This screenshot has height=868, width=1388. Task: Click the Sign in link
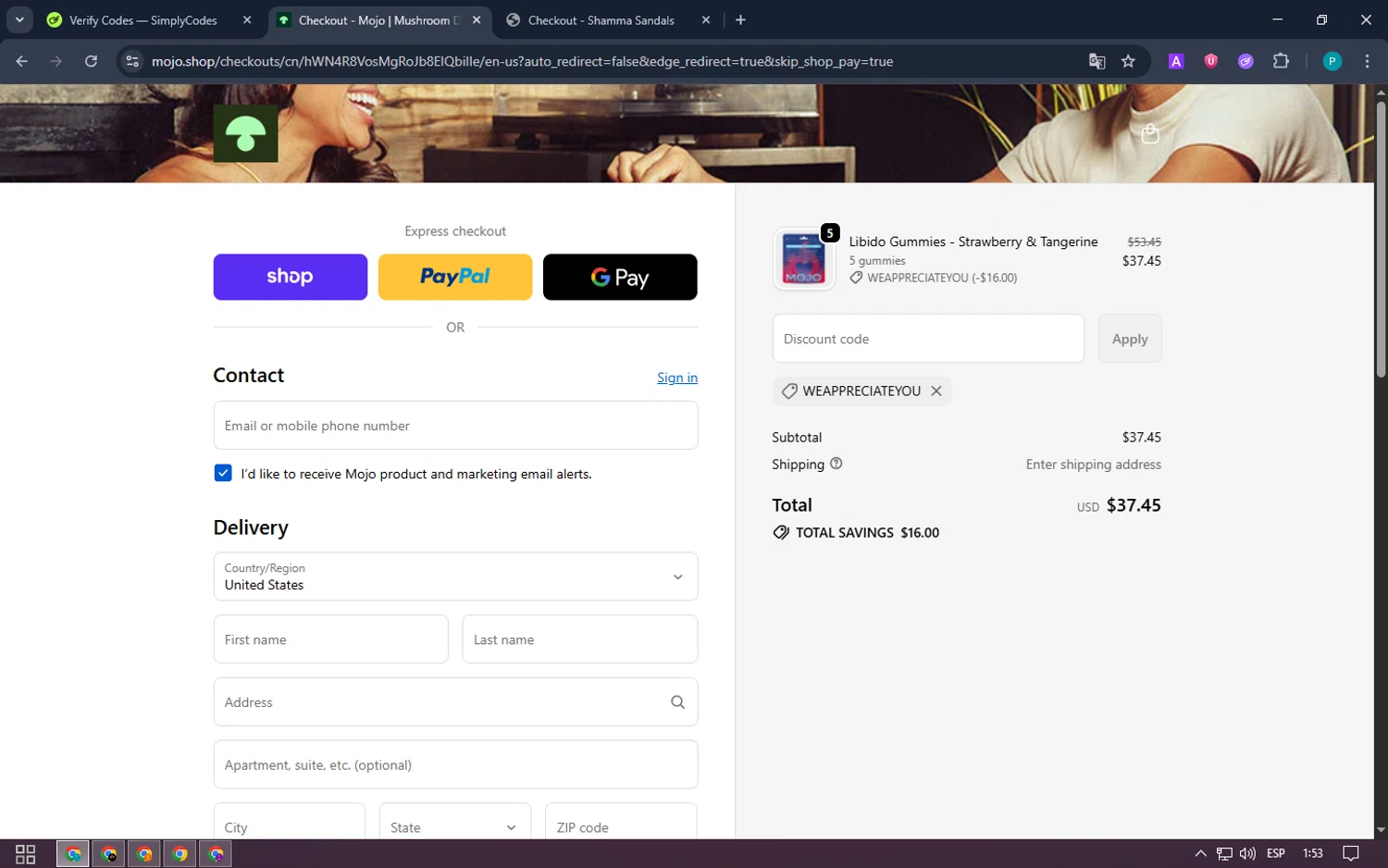point(677,378)
